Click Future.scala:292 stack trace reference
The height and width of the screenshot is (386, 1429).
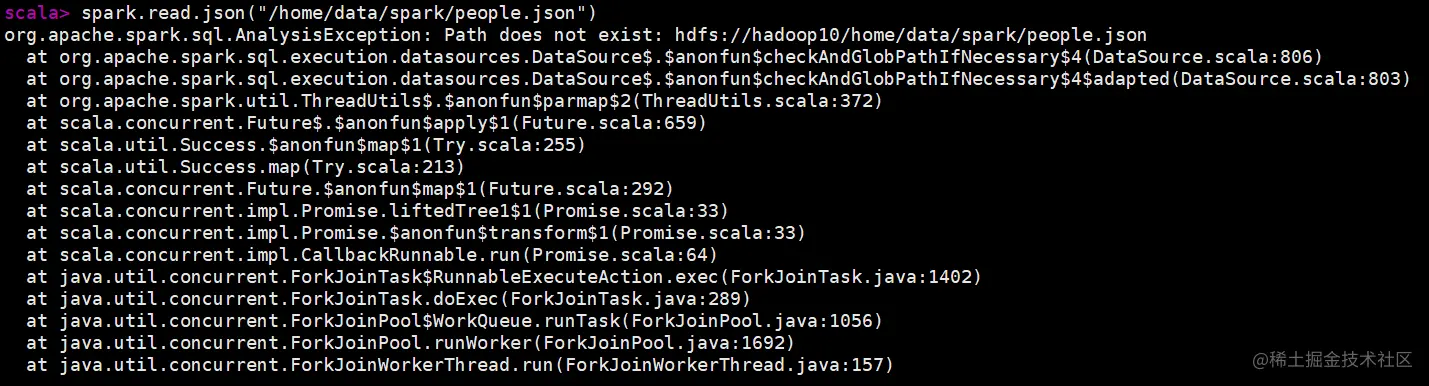tap(576, 188)
